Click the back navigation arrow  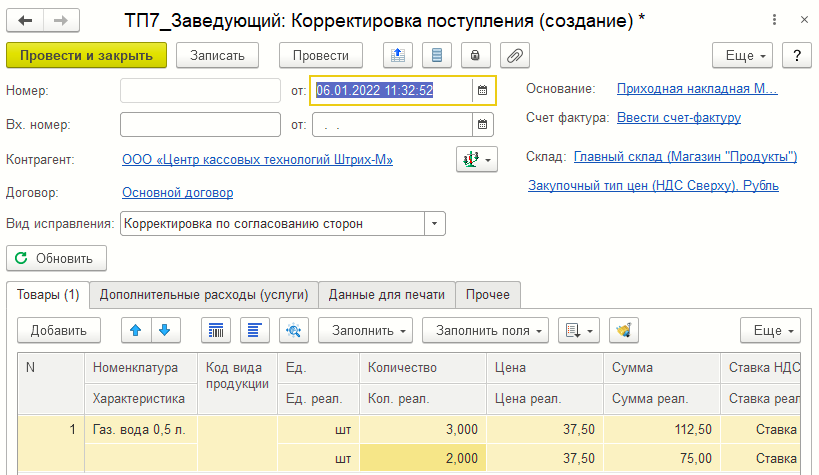(x=26, y=21)
